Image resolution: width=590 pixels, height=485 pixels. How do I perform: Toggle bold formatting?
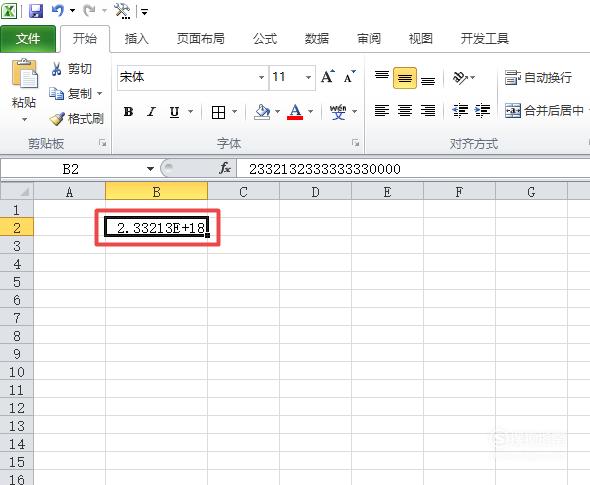tap(128, 112)
